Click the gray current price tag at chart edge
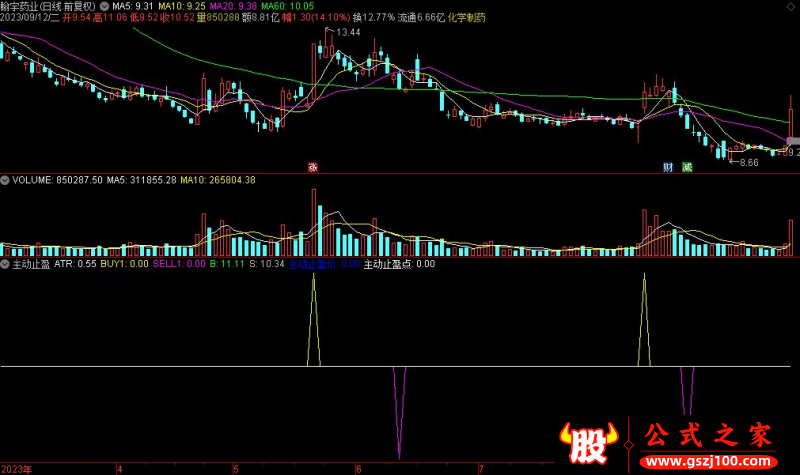The image size is (800, 475). click(x=793, y=141)
